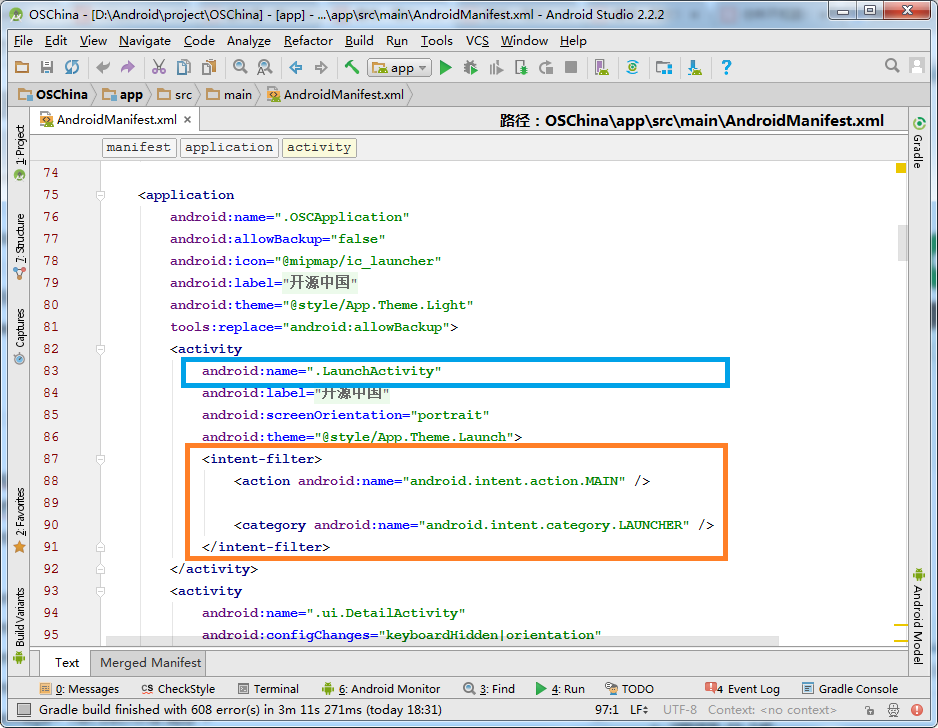Click the yellow warning marker in error stripe
This screenshot has height=728, width=938.
tap(900, 168)
